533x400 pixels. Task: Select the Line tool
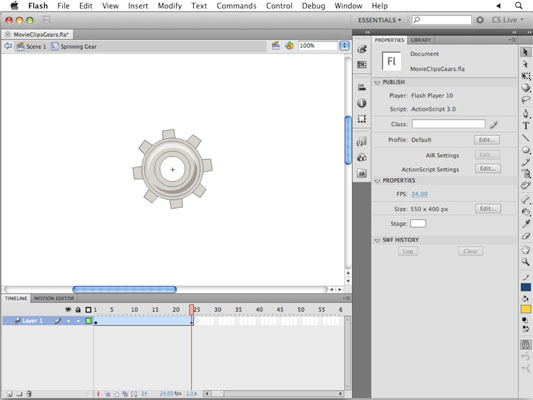click(526, 138)
